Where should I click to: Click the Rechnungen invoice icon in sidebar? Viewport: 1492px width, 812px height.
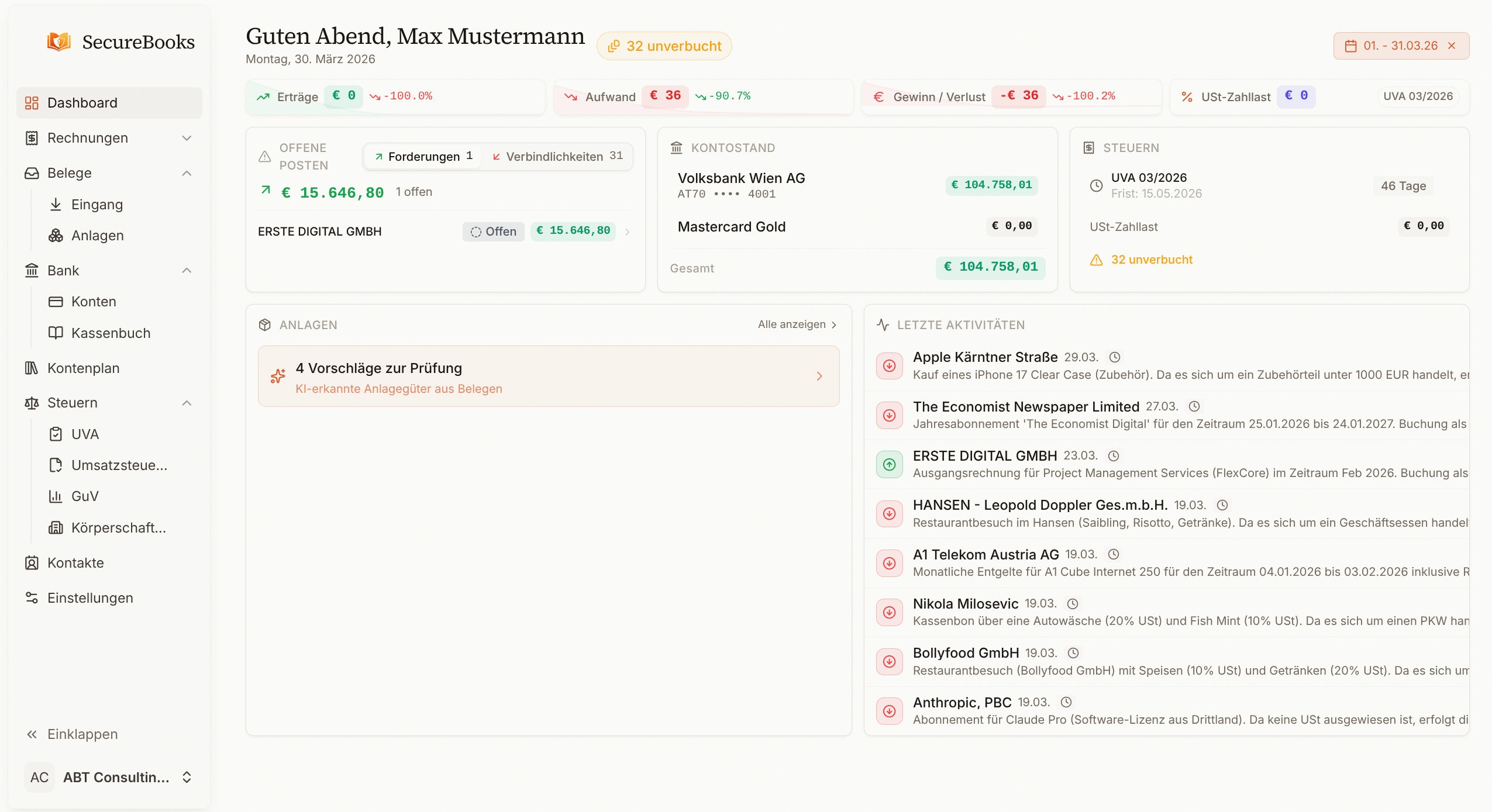pyautogui.click(x=32, y=138)
